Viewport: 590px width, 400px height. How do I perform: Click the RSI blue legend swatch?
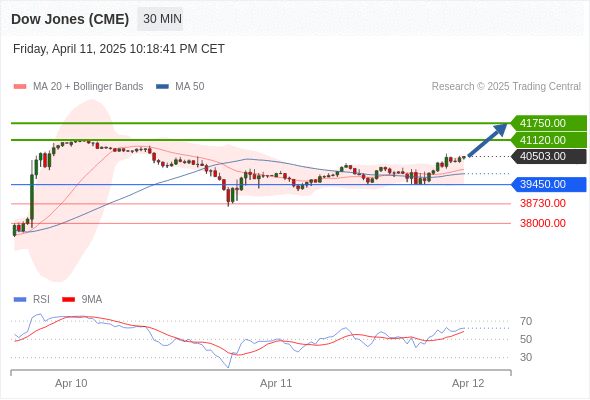pyautogui.click(x=20, y=300)
